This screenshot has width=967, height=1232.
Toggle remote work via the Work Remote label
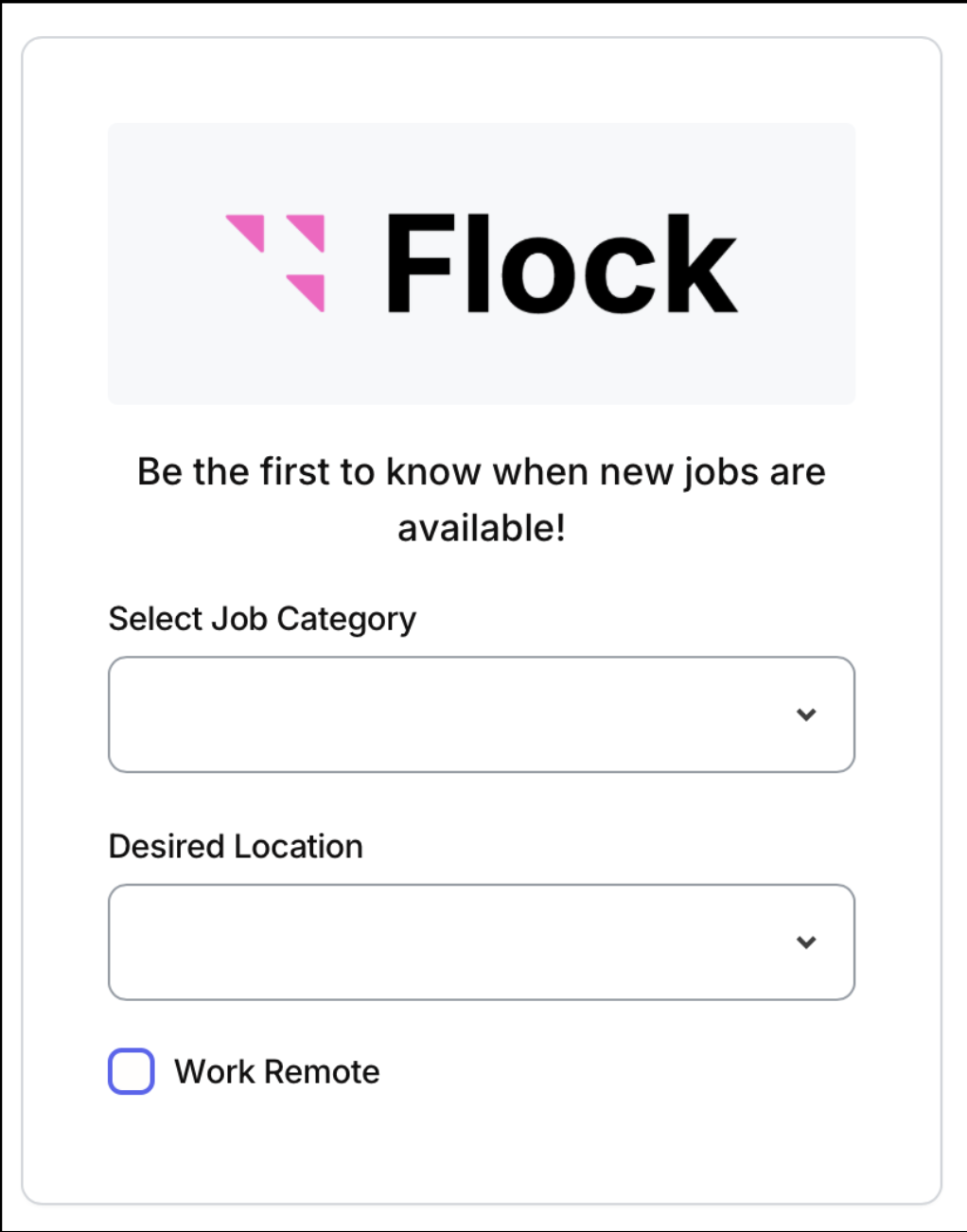[x=276, y=1072]
